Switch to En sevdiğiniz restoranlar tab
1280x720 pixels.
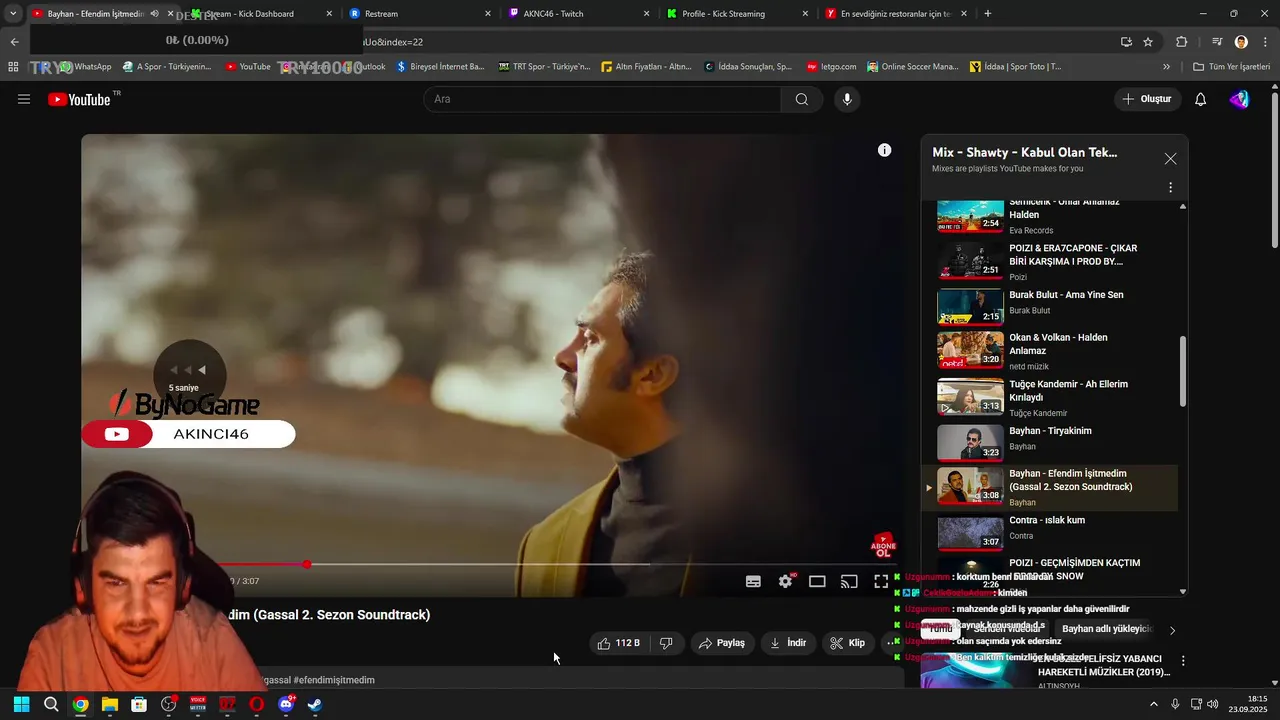point(895,14)
